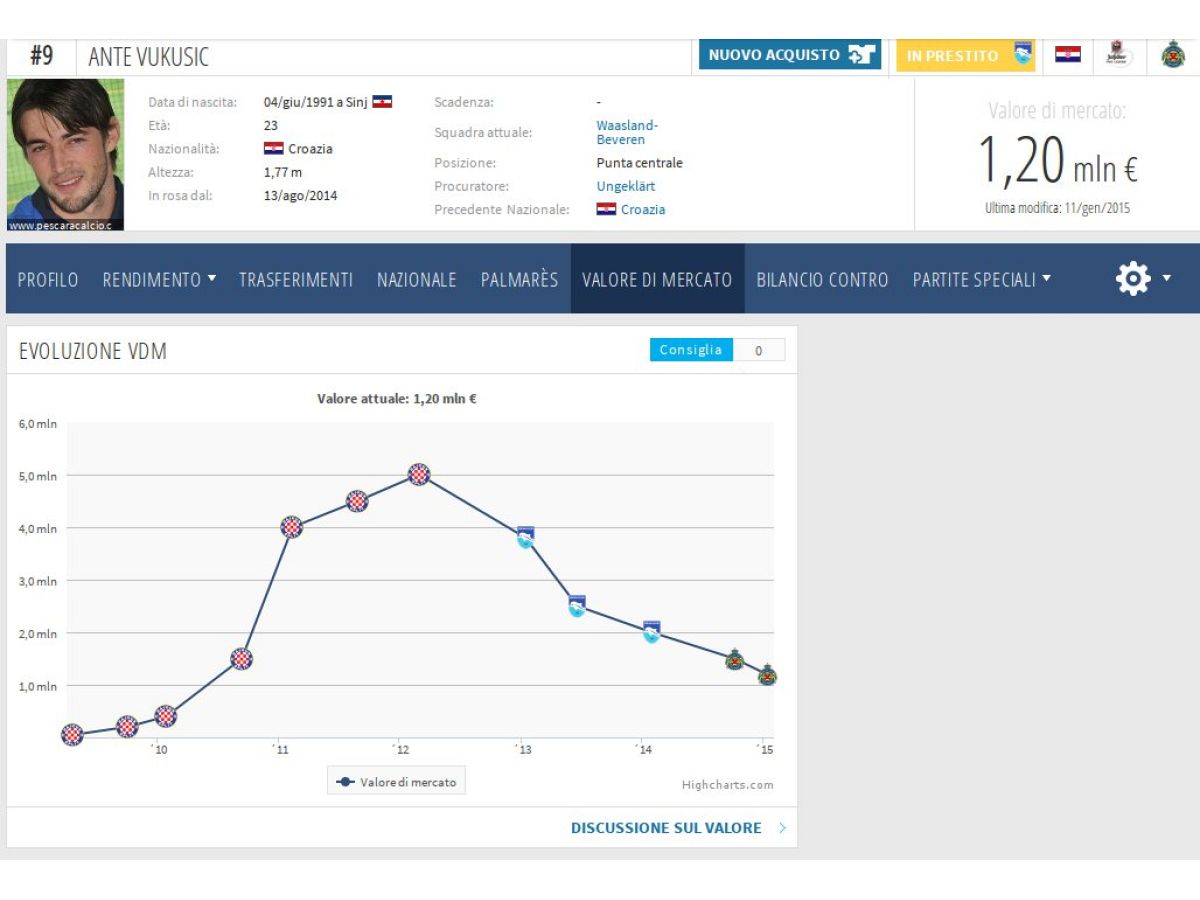Click the Jupiler league logo icon
Screen dimensions: 1200x900
[x=1120, y=54]
